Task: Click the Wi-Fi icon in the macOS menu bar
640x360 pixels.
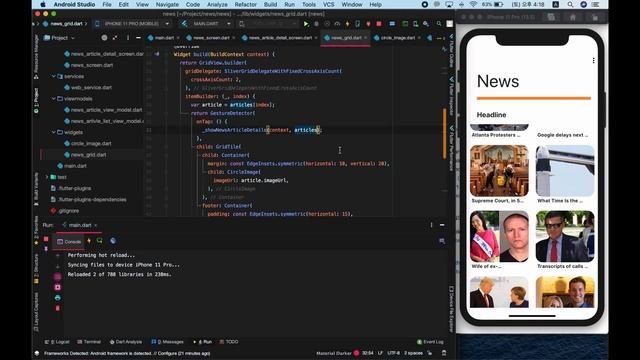Action: [x=473, y=4]
